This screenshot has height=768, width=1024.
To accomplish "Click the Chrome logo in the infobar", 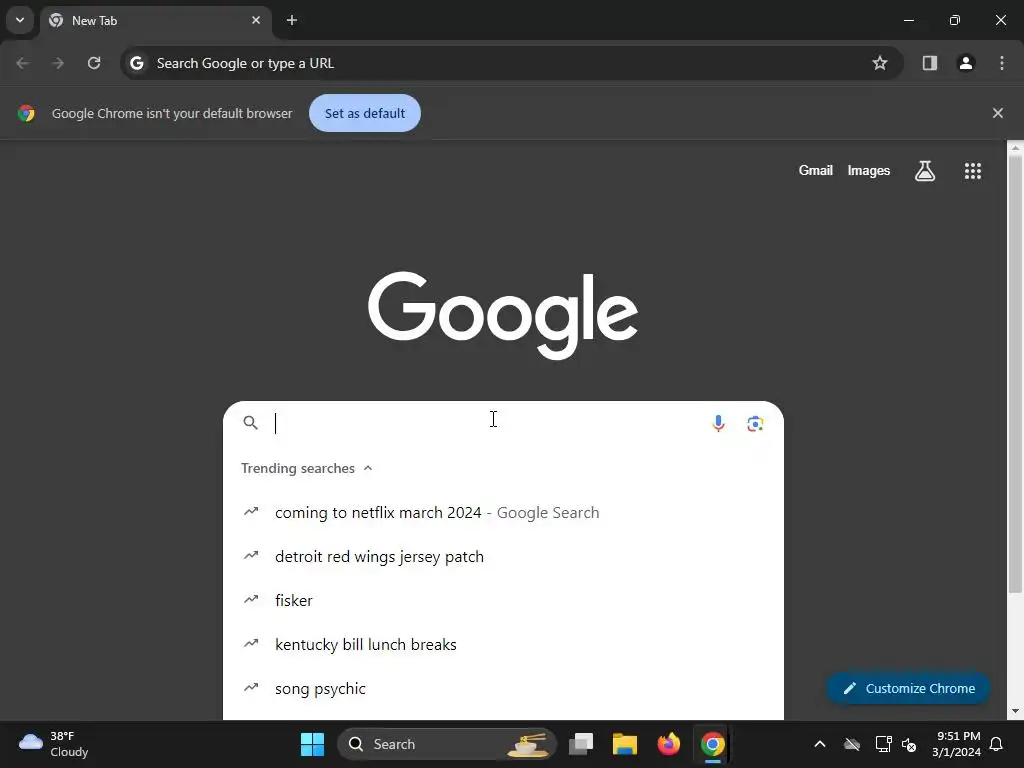I will coord(26,113).
